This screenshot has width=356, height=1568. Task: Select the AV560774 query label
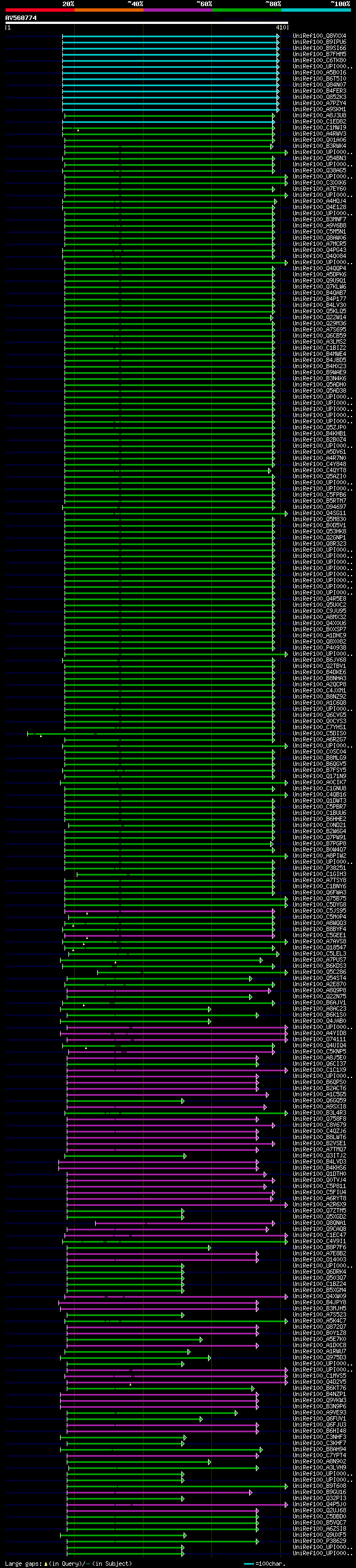[21, 18]
